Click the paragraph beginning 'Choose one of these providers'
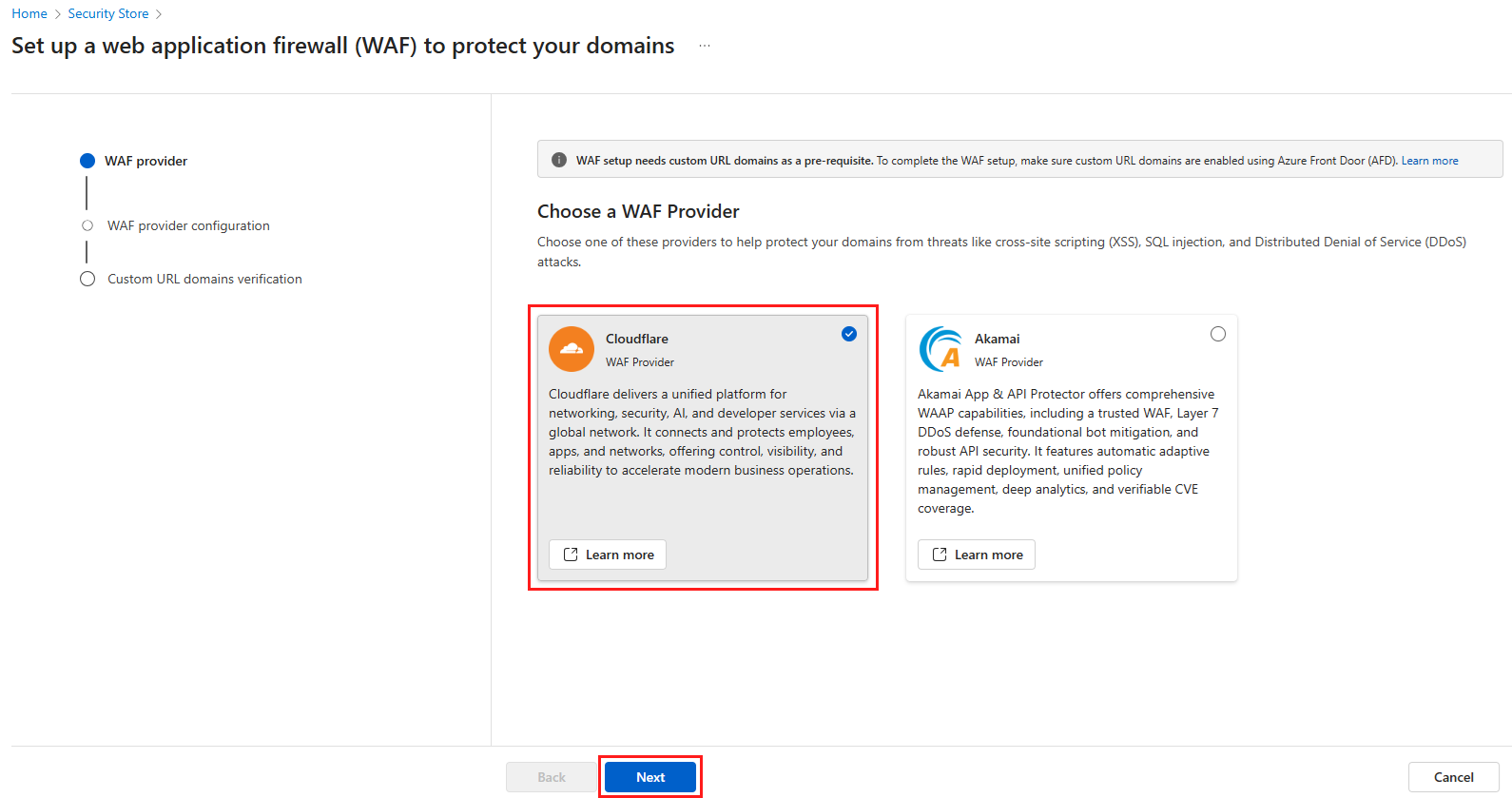 [1001, 252]
